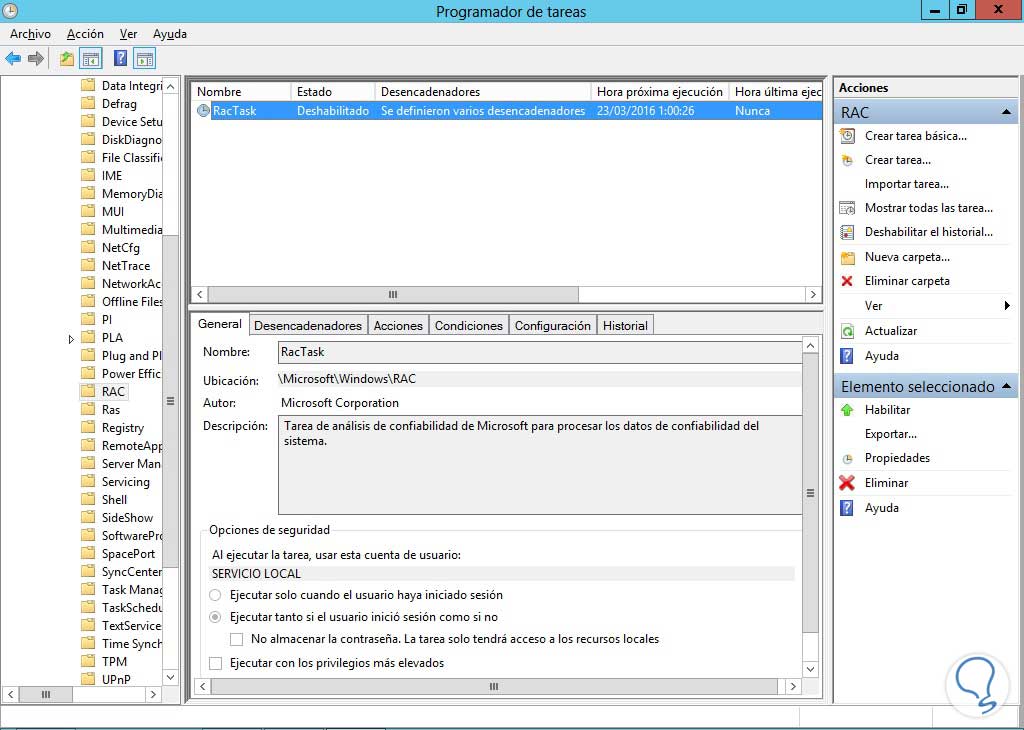
Task: Click task list horizontal scrollbar thumb
Action: click(x=393, y=294)
